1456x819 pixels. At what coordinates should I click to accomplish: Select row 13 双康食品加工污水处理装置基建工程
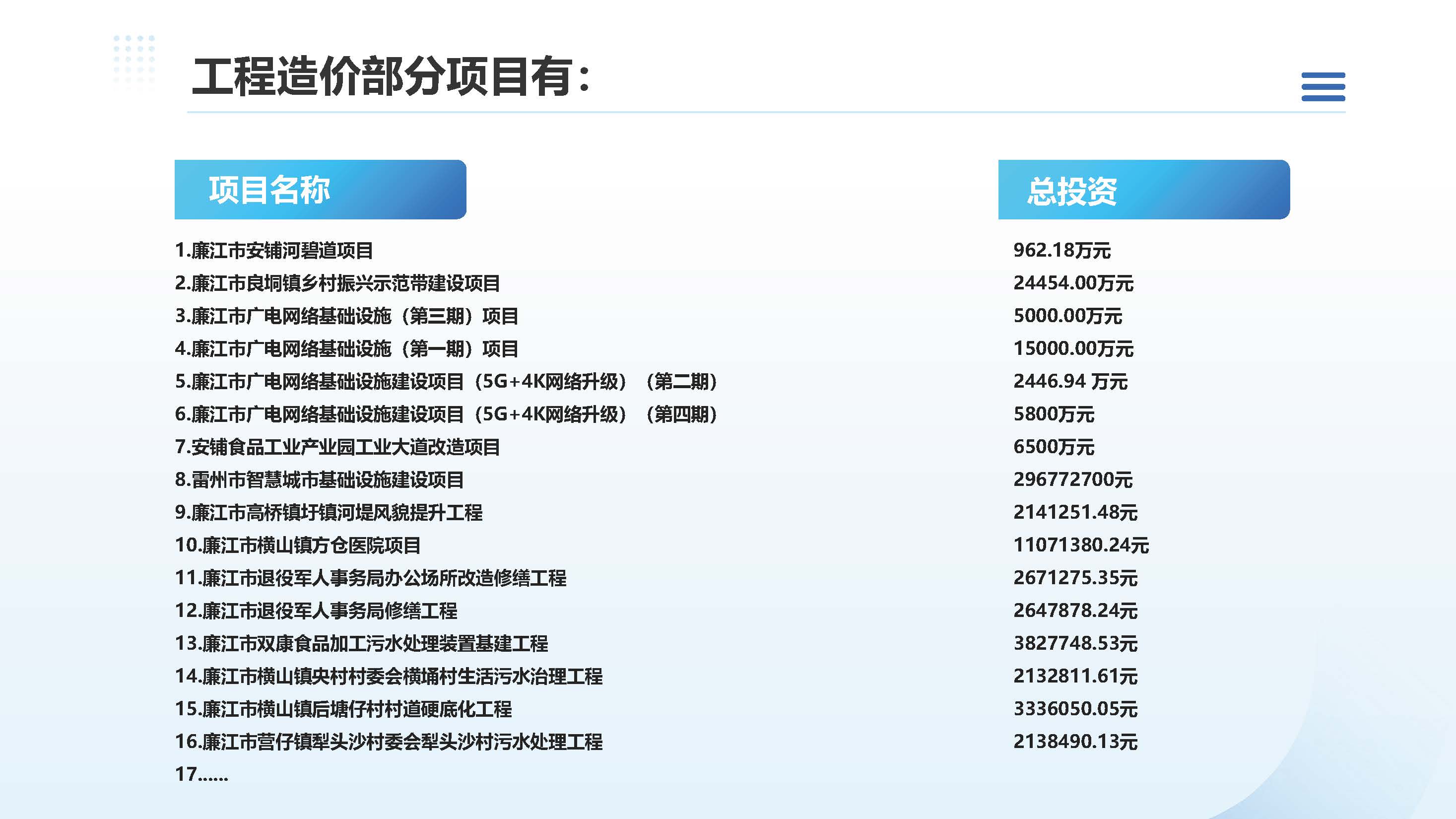[361, 644]
